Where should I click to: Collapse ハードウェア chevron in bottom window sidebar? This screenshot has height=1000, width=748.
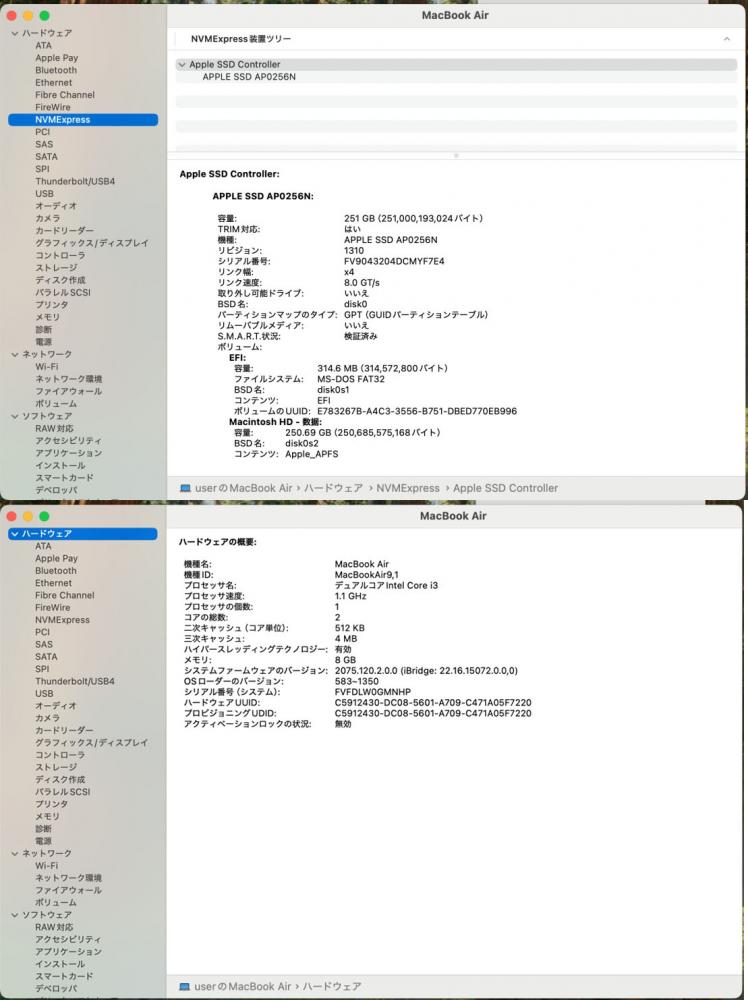click(15, 534)
